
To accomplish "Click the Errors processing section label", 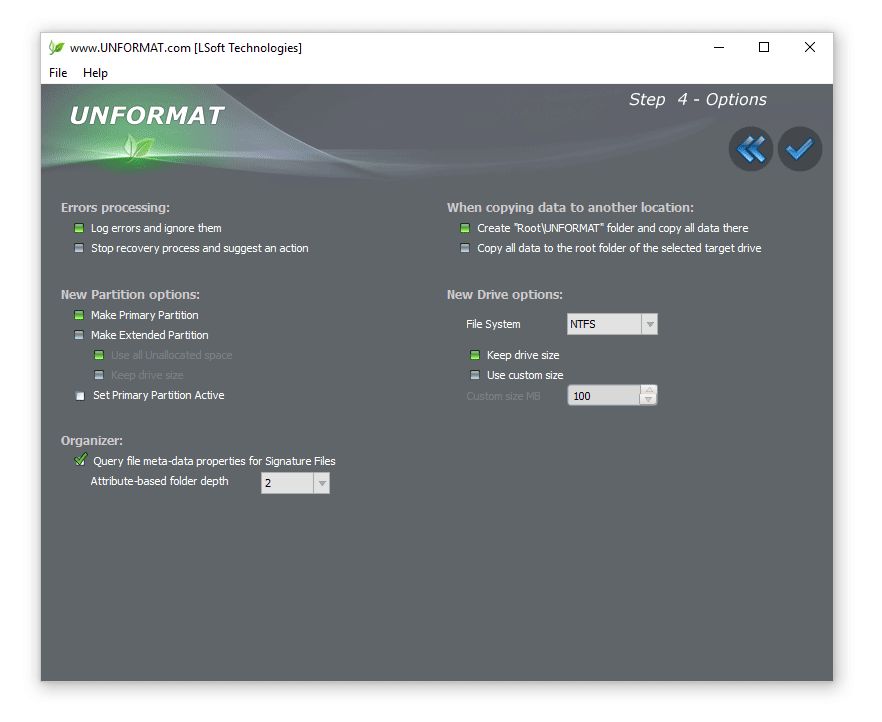I will (x=115, y=207).
